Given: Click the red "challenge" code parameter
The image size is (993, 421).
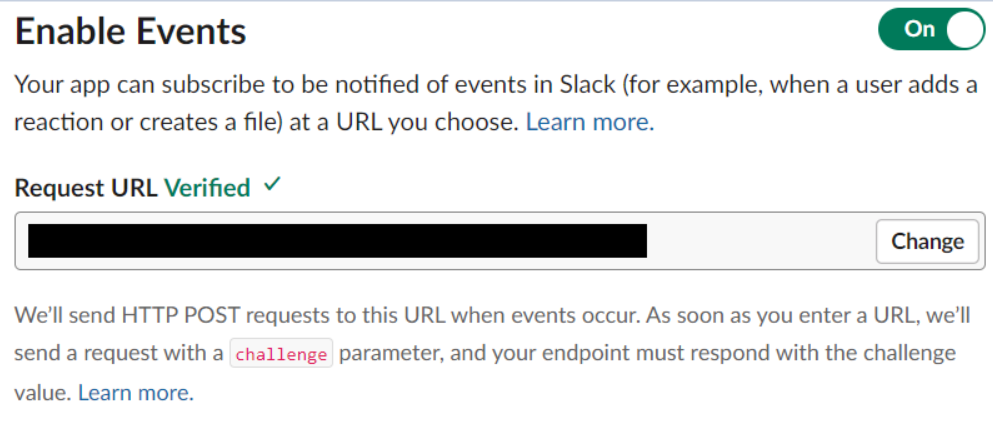Looking at the screenshot, I should coord(281,355).
